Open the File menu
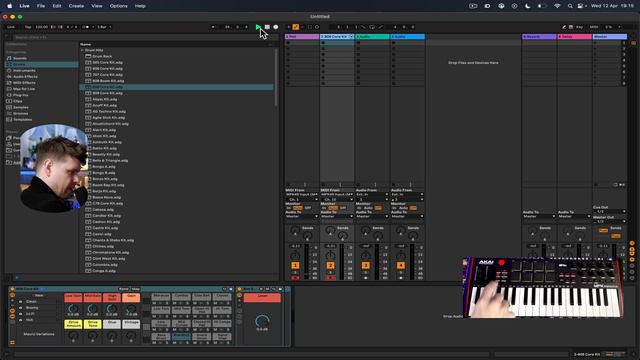This screenshot has width=640, height=360. click(x=41, y=6)
